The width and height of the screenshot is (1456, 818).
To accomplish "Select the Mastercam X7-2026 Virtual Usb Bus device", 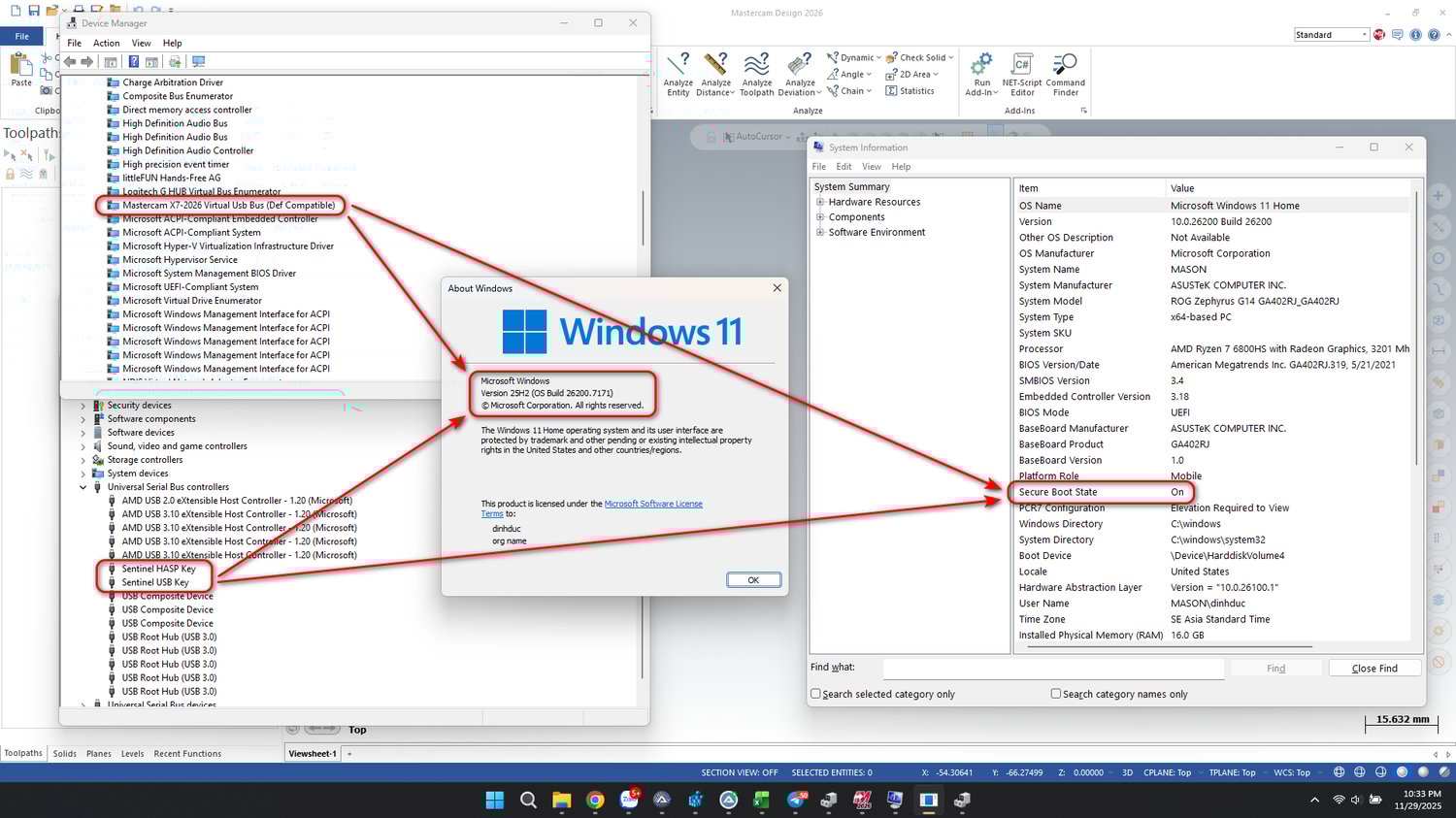I will click(228, 205).
